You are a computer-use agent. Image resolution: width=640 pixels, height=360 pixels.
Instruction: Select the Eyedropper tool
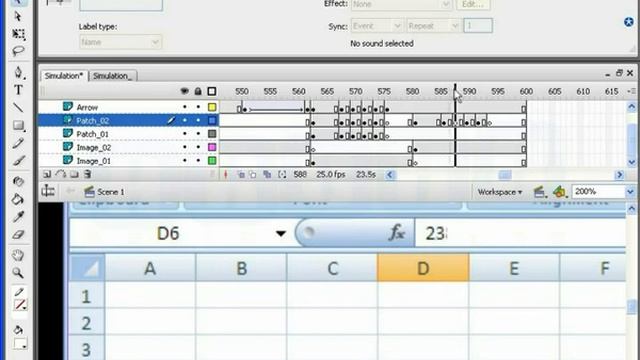(18, 217)
